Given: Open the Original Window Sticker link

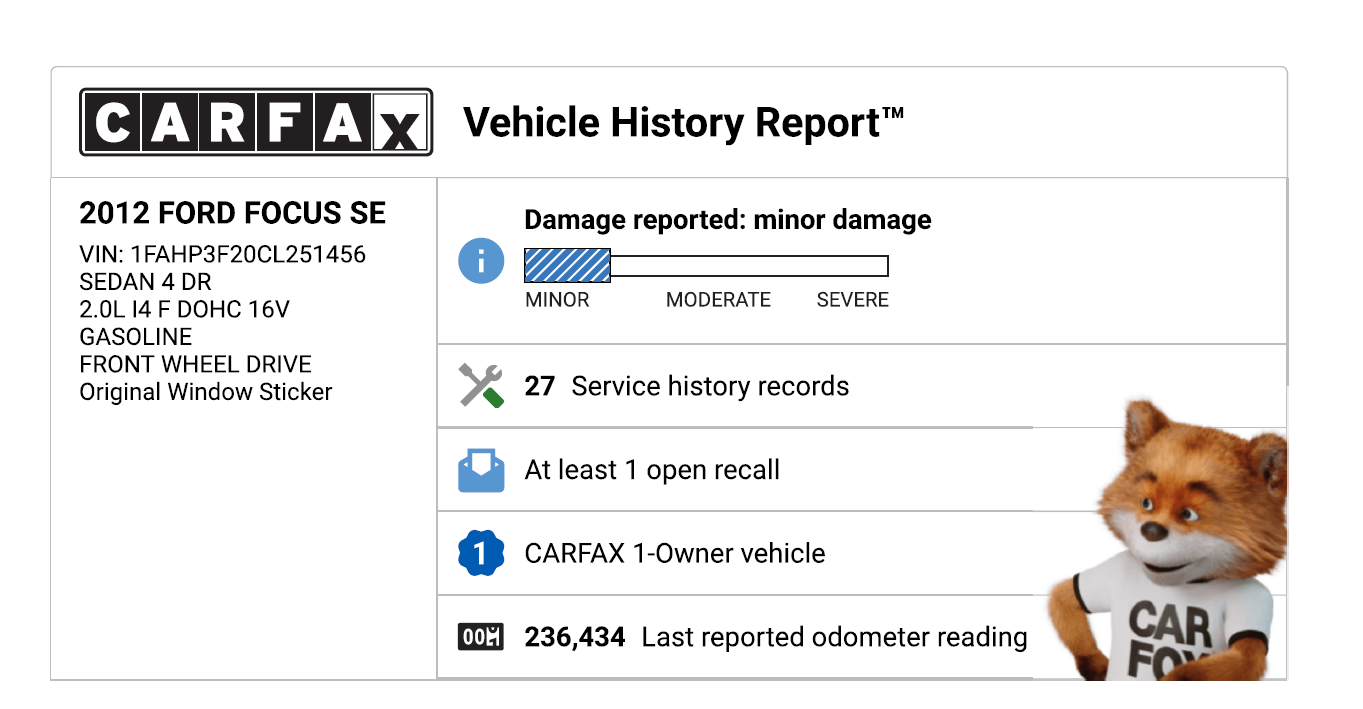Looking at the screenshot, I should coord(206,392).
